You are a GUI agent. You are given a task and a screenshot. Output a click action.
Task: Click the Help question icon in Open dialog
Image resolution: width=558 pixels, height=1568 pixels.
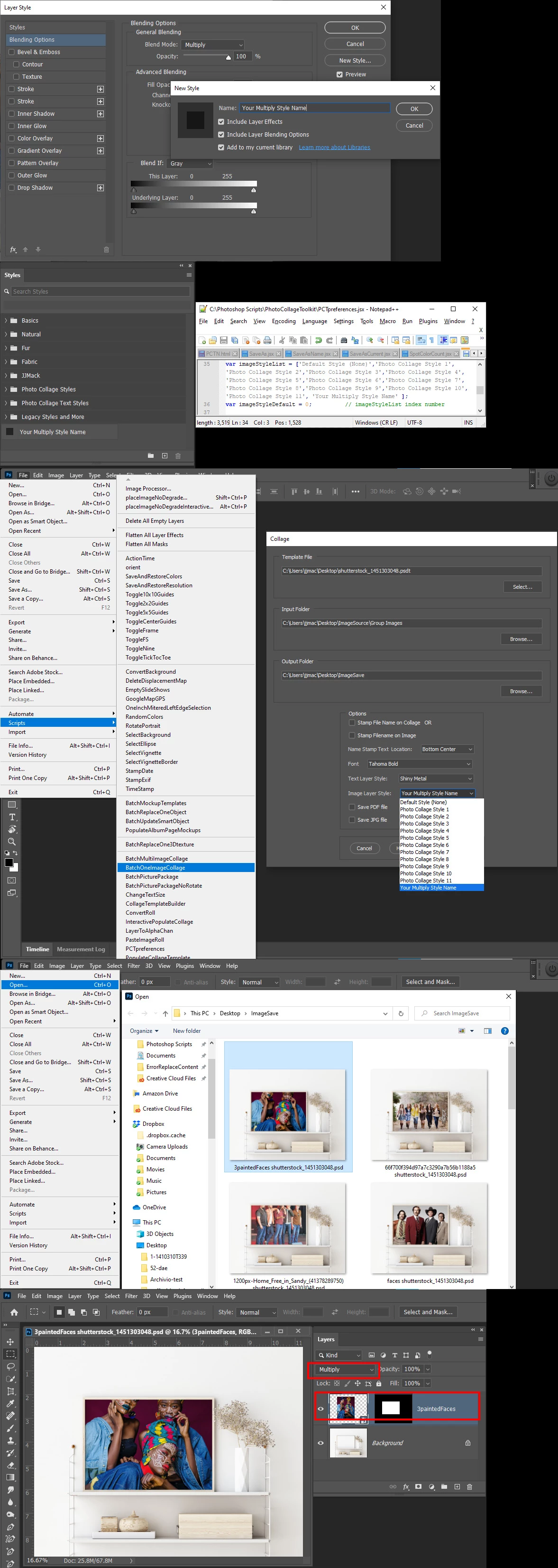point(504,1030)
